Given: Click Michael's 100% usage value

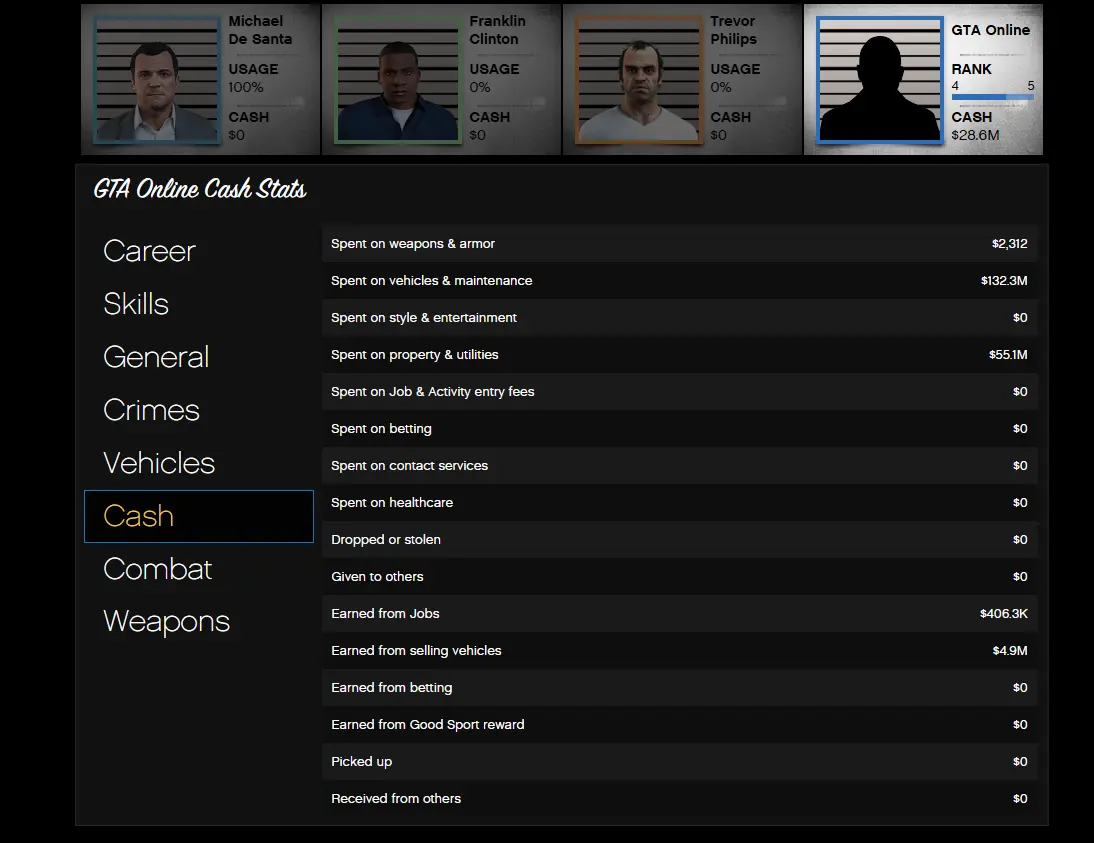Looking at the screenshot, I should pos(246,87).
